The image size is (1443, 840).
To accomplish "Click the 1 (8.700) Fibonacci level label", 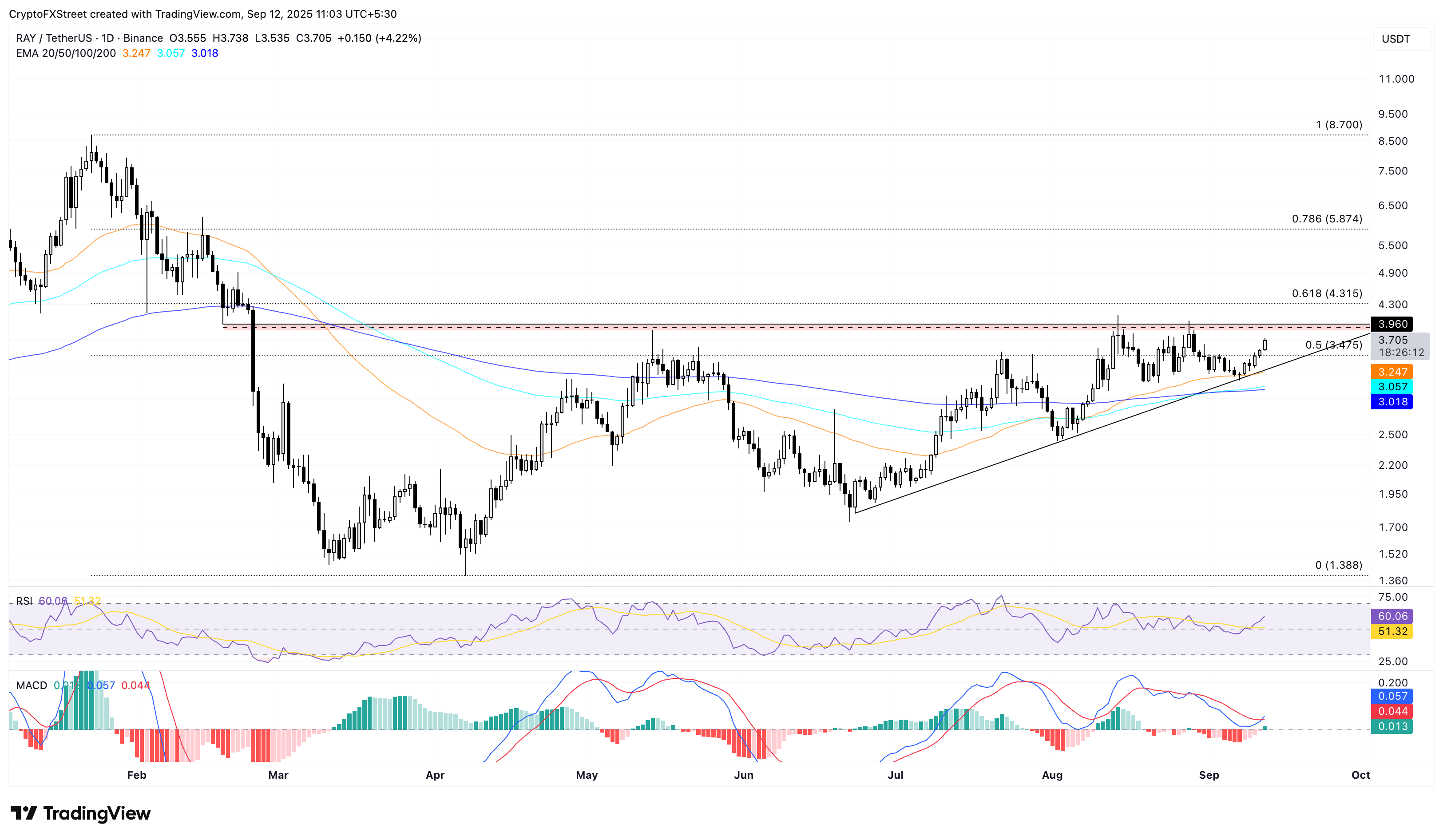I will coord(1339,124).
